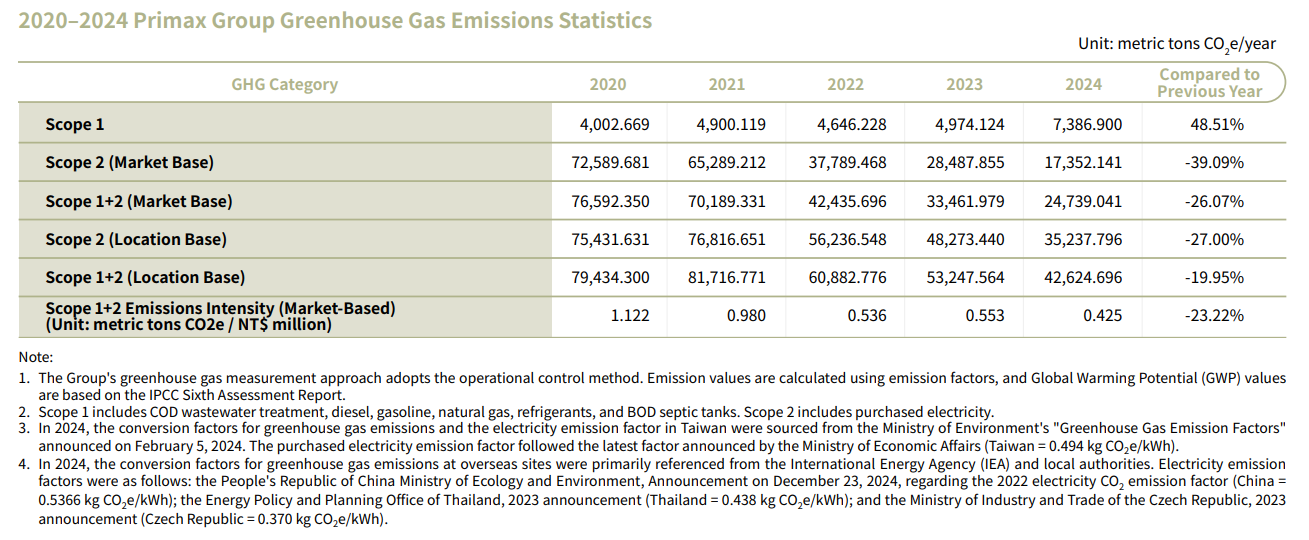This screenshot has height=540, width=1309.
Task: Click the value 79,434.300
Action: [610, 277]
